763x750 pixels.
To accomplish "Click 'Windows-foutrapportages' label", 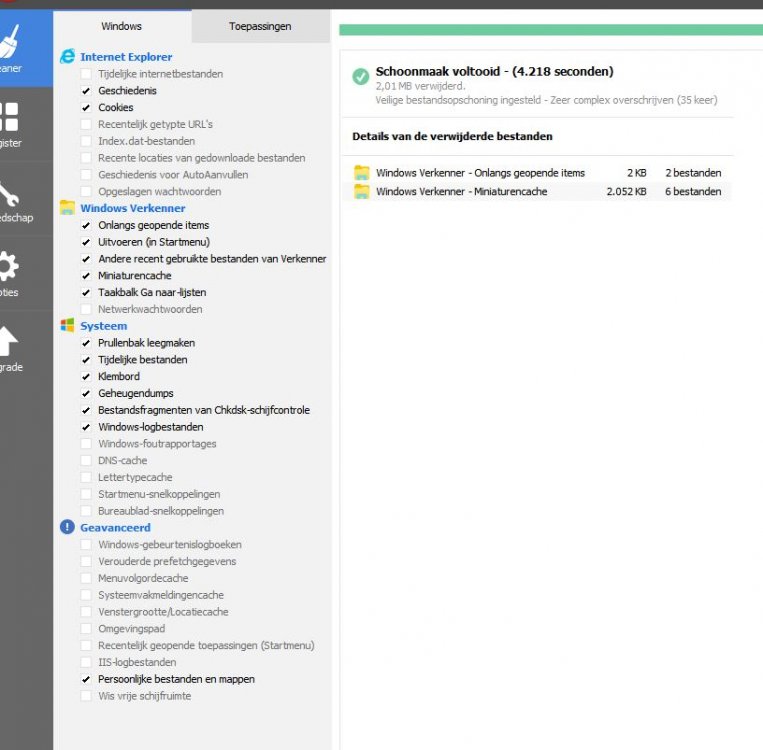I will tap(157, 444).
